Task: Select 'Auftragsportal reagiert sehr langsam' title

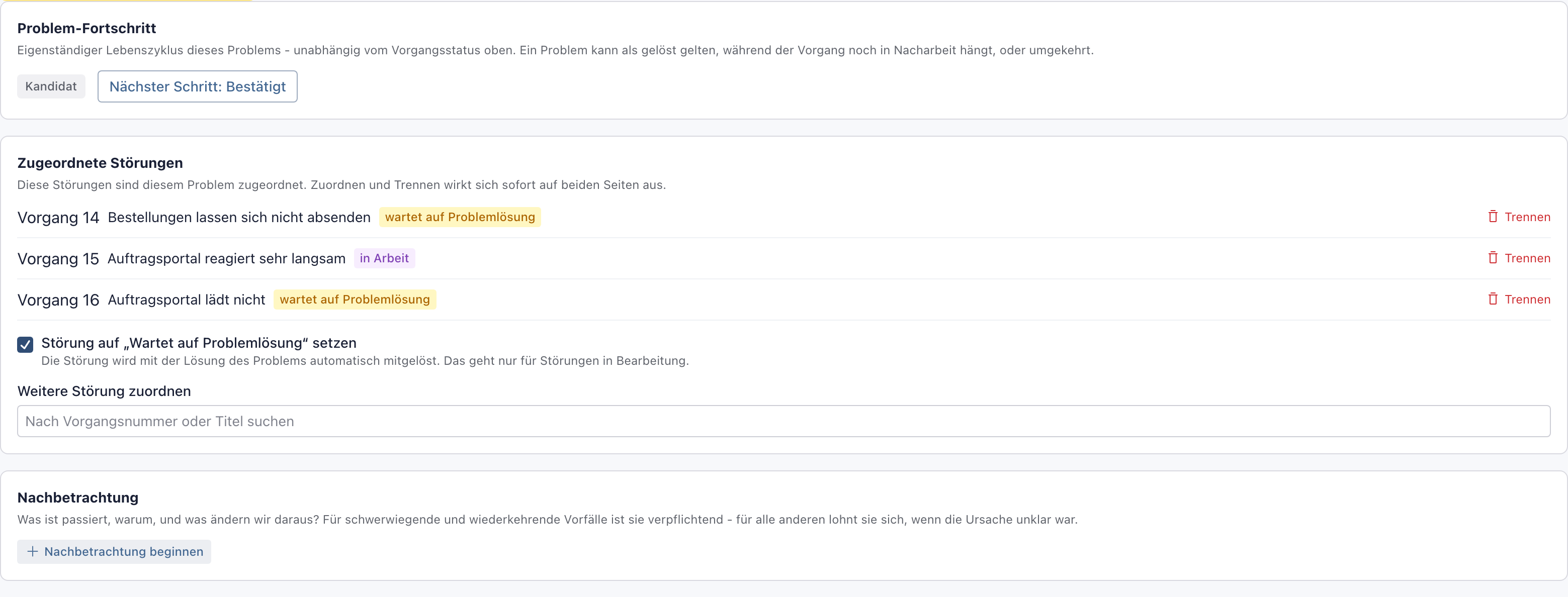Action: click(x=226, y=259)
